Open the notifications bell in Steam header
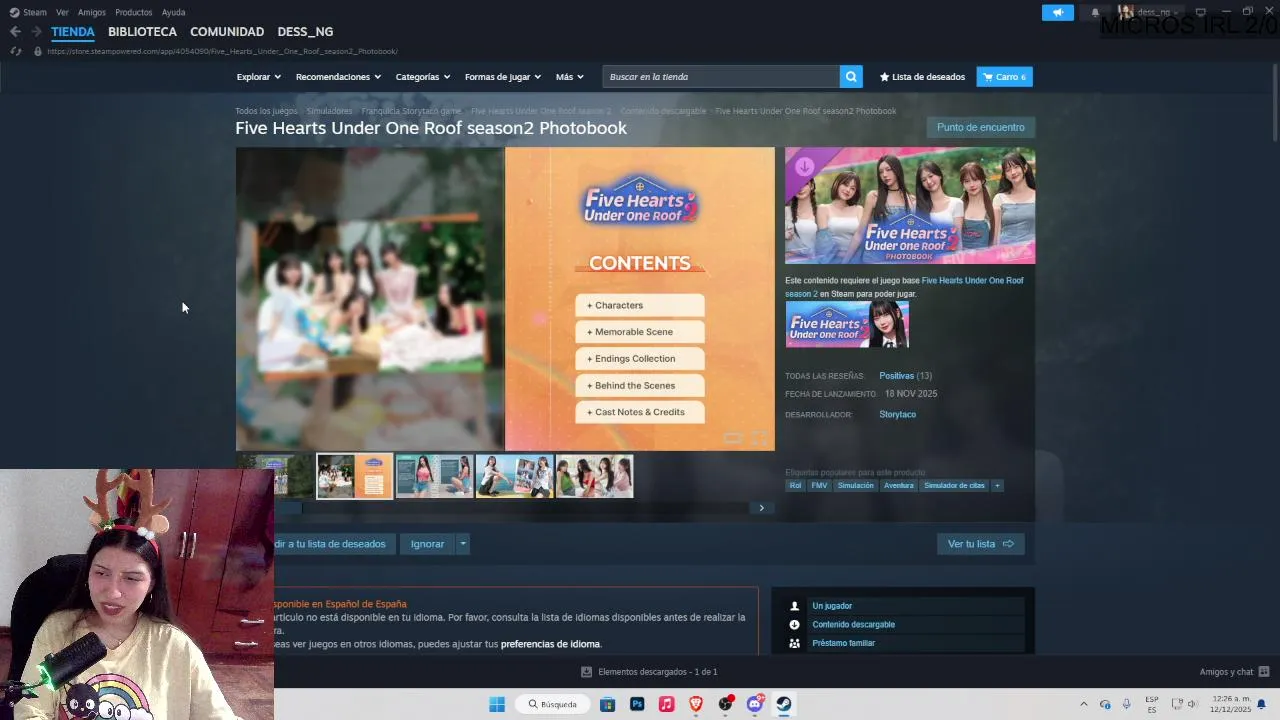This screenshot has width=1280, height=720. 1095,12
